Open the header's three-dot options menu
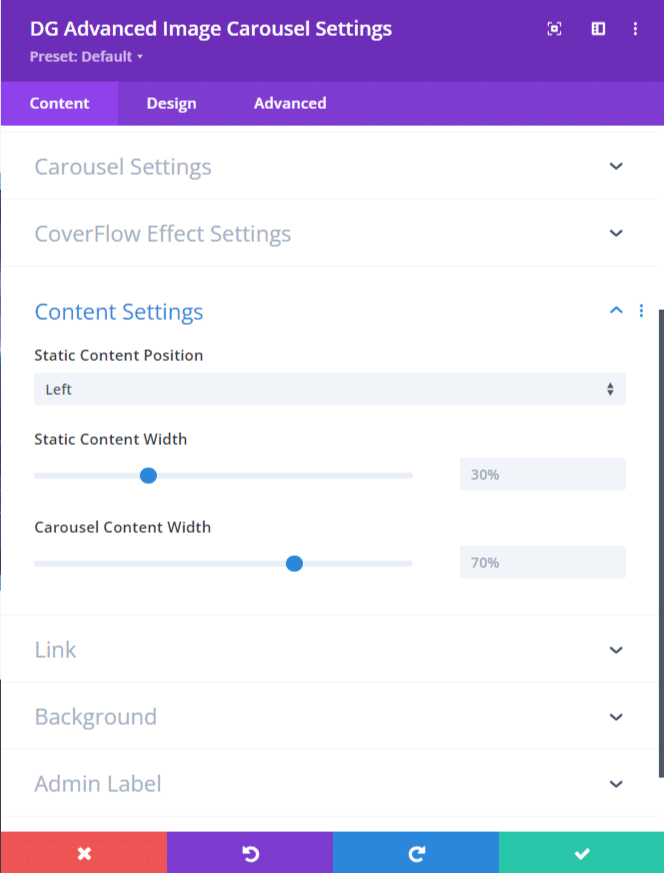The image size is (664, 873). pyautogui.click(x=635, y=29)
